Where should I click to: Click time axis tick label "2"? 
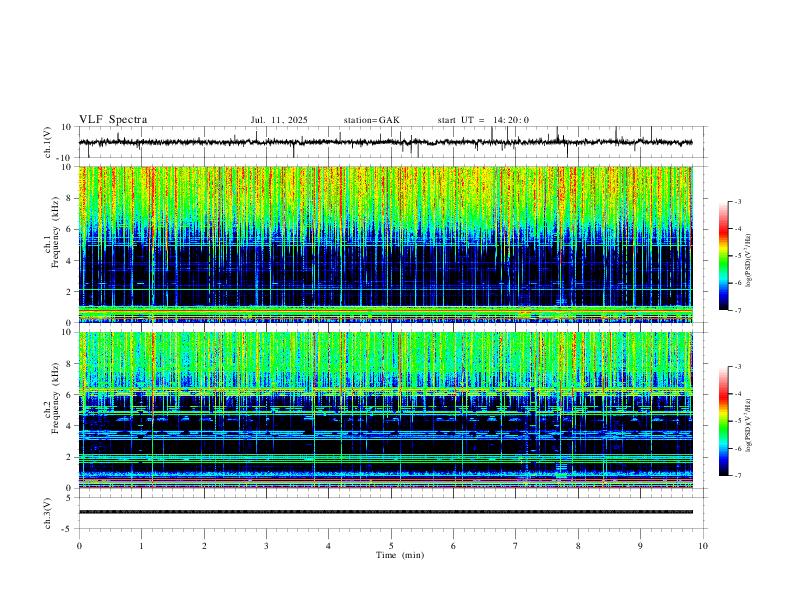204,546
